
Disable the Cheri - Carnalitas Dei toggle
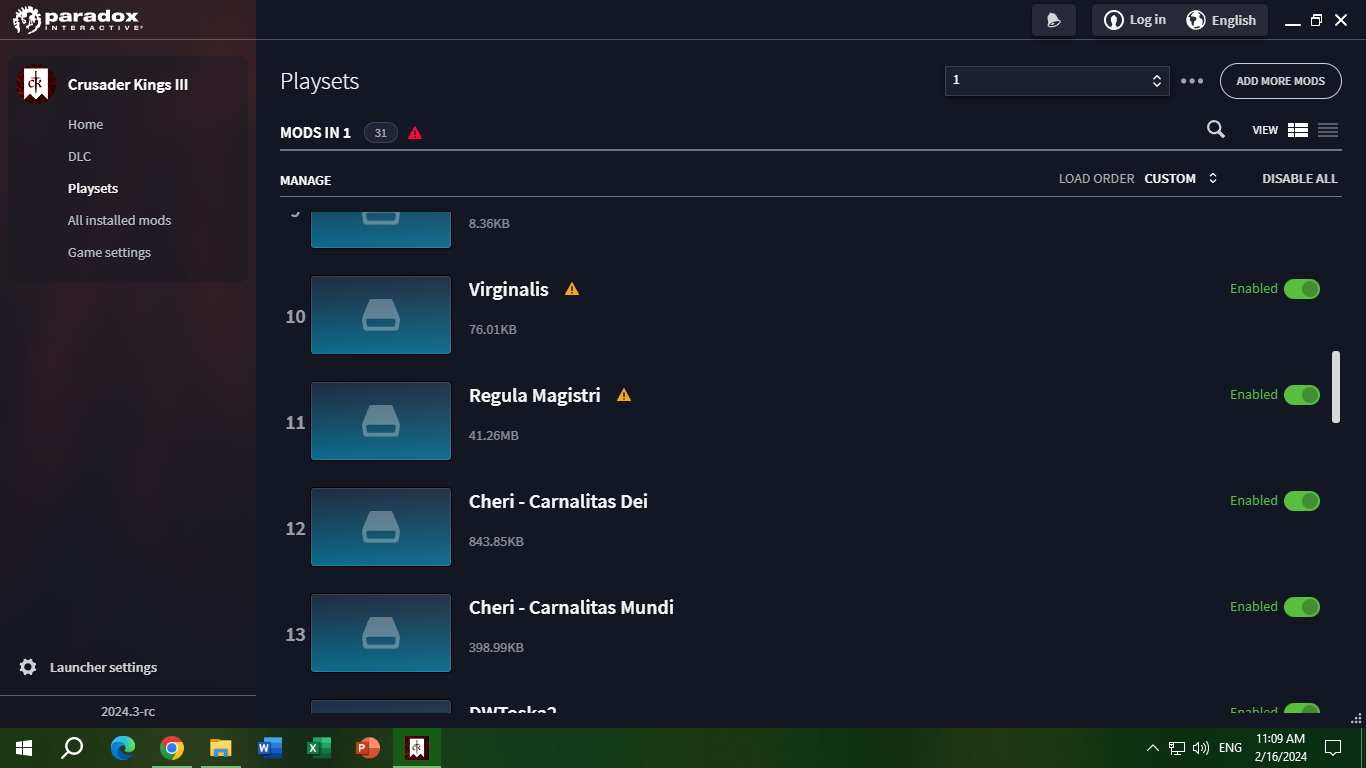coord(1302,501)
